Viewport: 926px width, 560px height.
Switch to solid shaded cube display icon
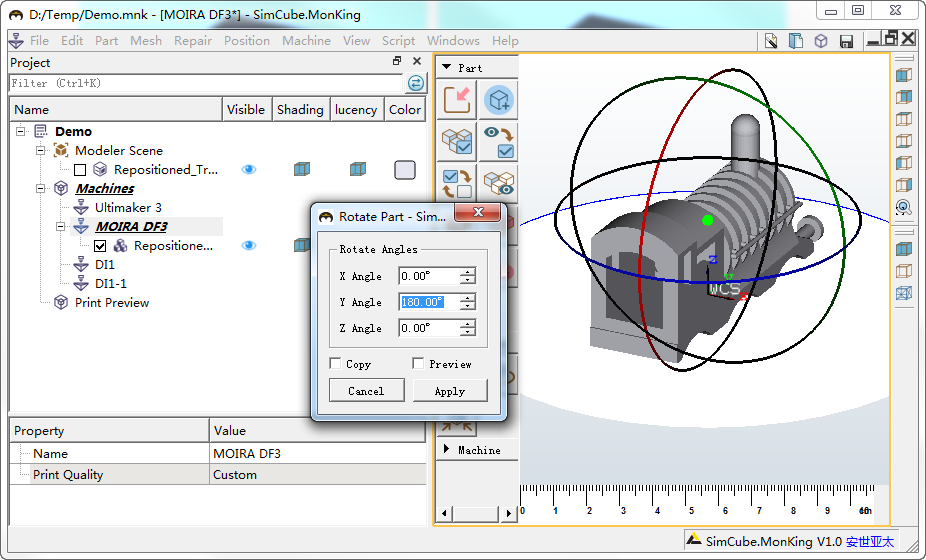(x=904, y=249)
